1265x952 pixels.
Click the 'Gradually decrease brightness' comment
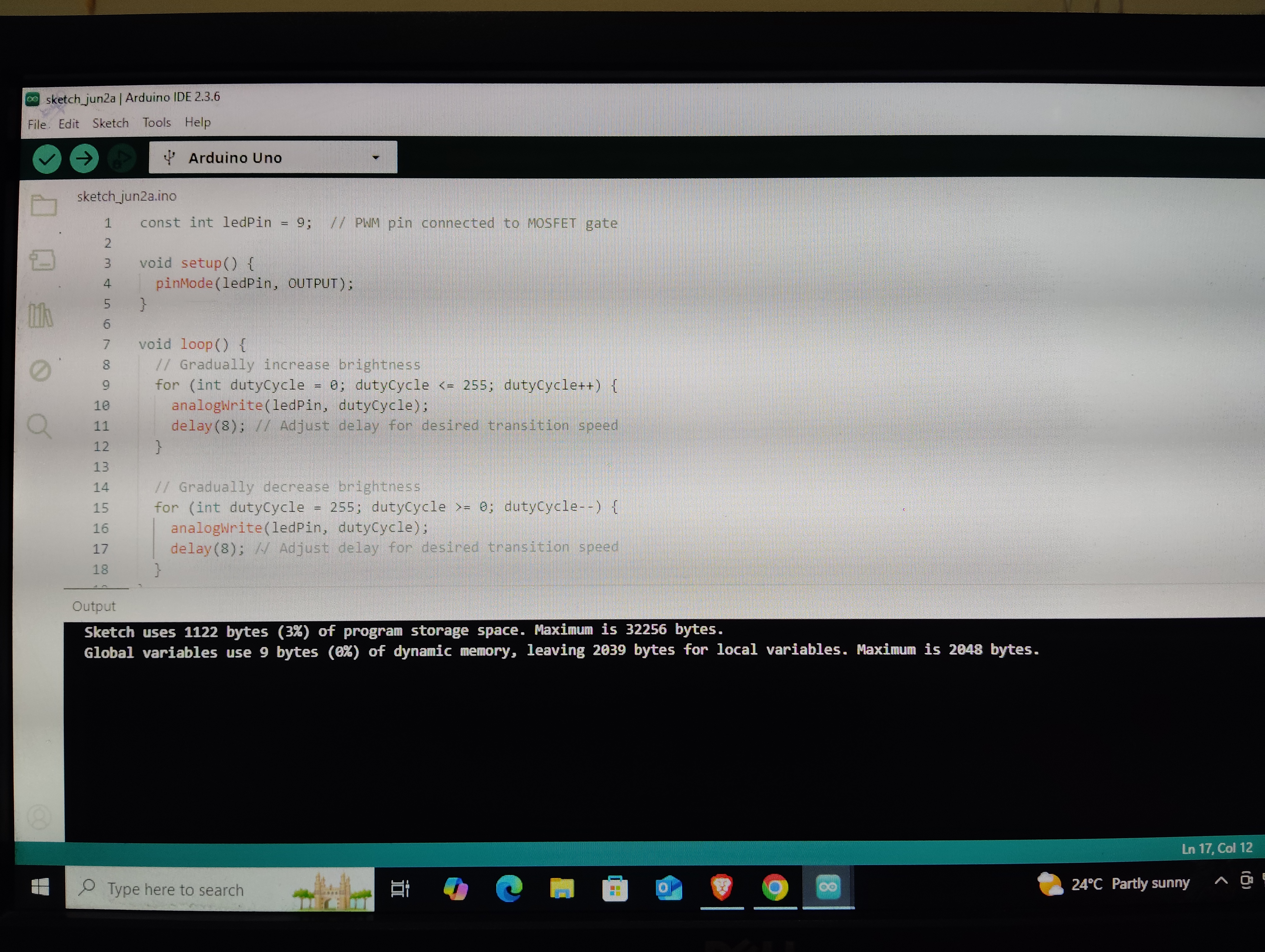tap(287, 487)
